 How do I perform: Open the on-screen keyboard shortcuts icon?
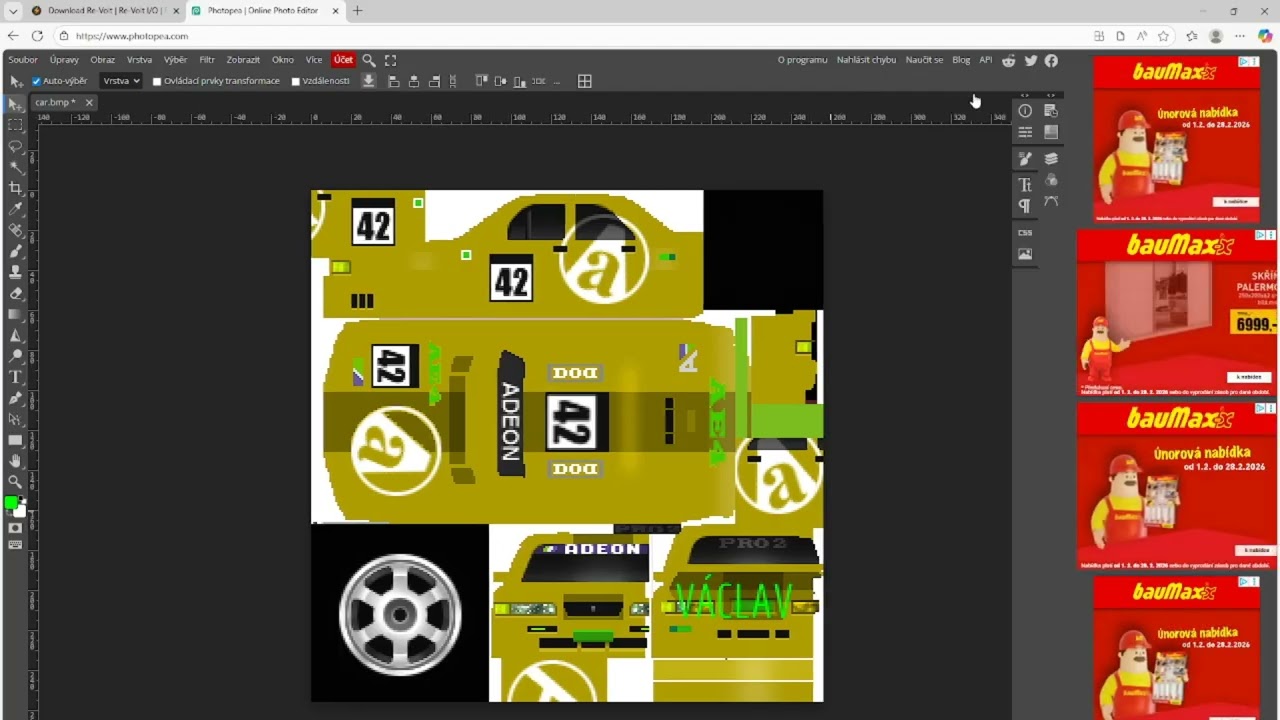click(15, 545)
